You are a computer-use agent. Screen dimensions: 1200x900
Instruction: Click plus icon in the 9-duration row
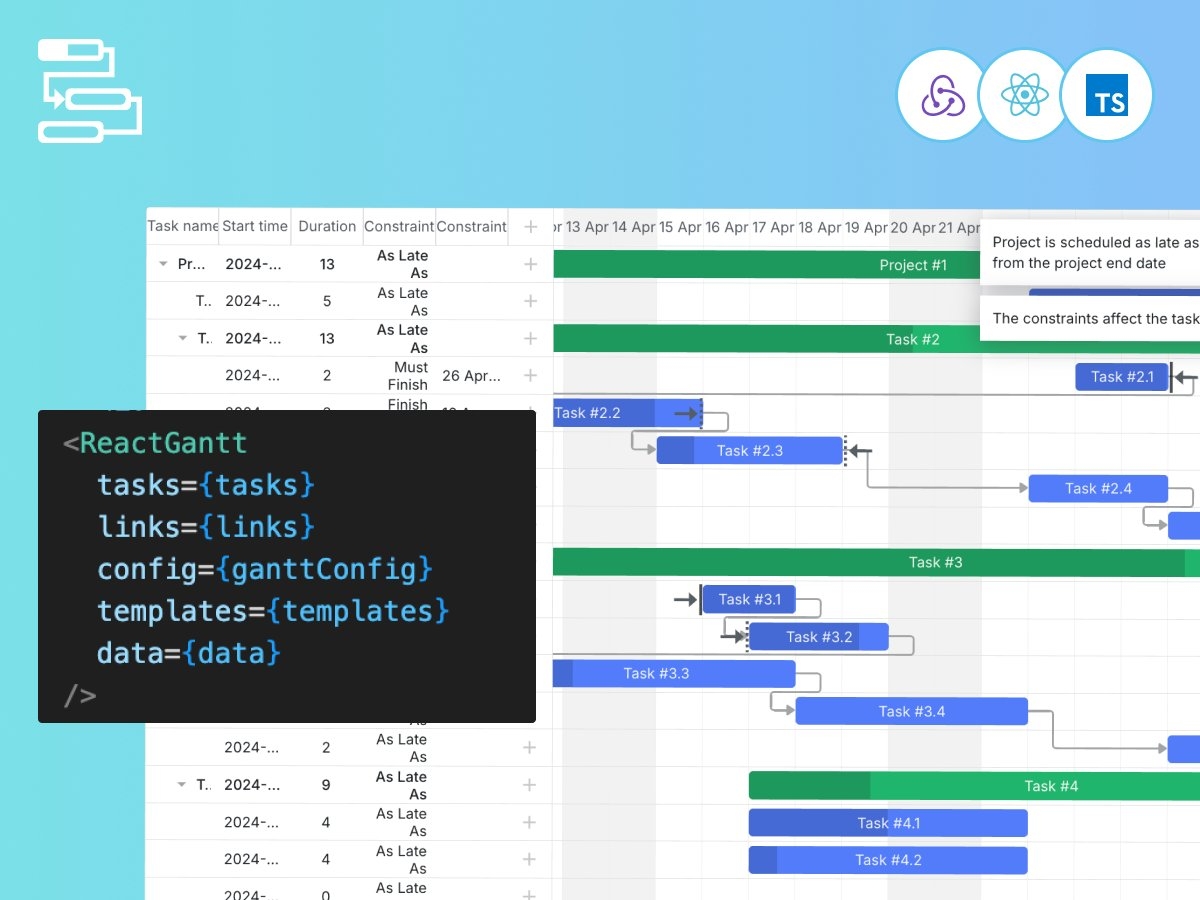(x=530, y=785)
